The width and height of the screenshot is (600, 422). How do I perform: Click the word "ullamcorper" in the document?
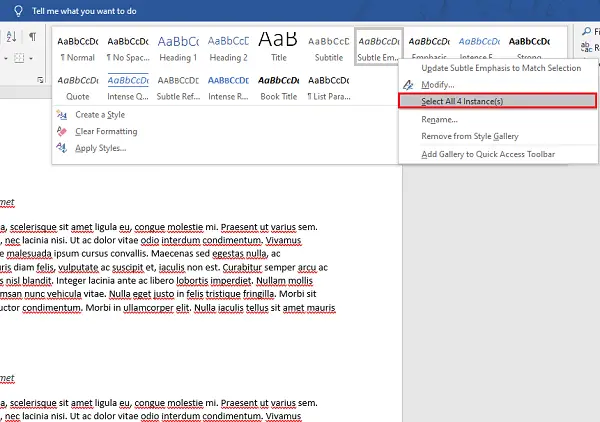[x=148, y=308]
